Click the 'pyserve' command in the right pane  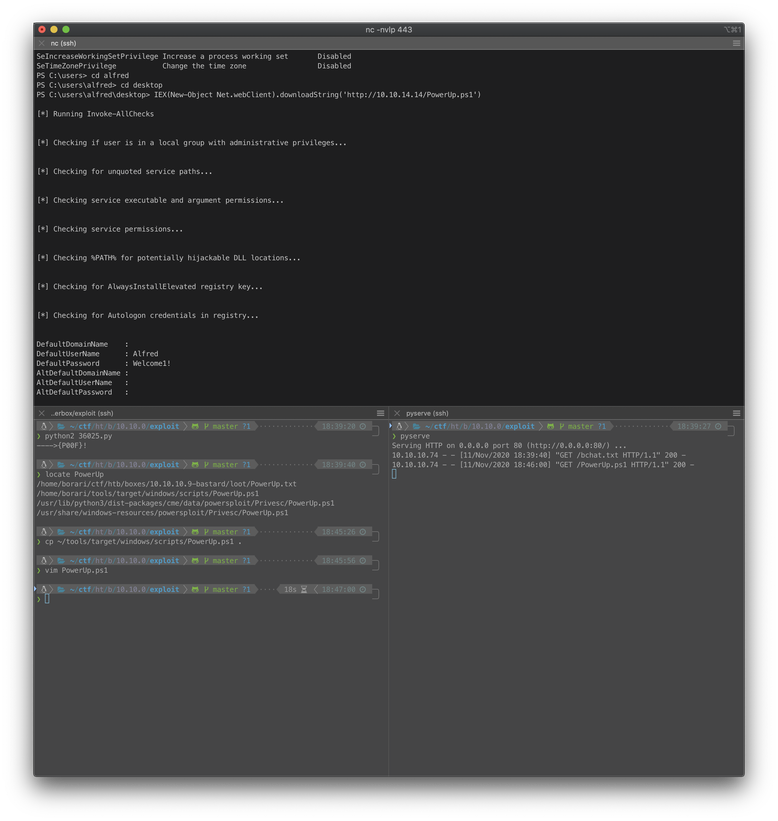tap(415, 436)
